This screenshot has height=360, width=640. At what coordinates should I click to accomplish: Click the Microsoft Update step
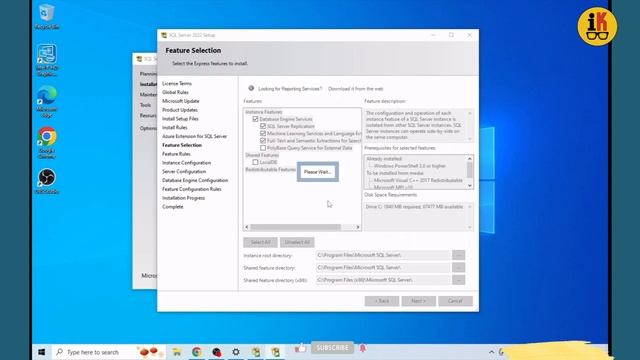coord(181,101)
